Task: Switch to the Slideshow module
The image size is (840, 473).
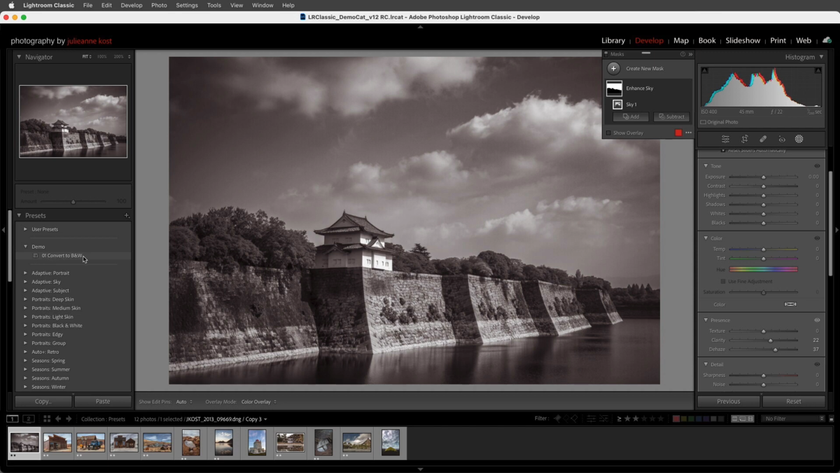Action: click(742, 41)
